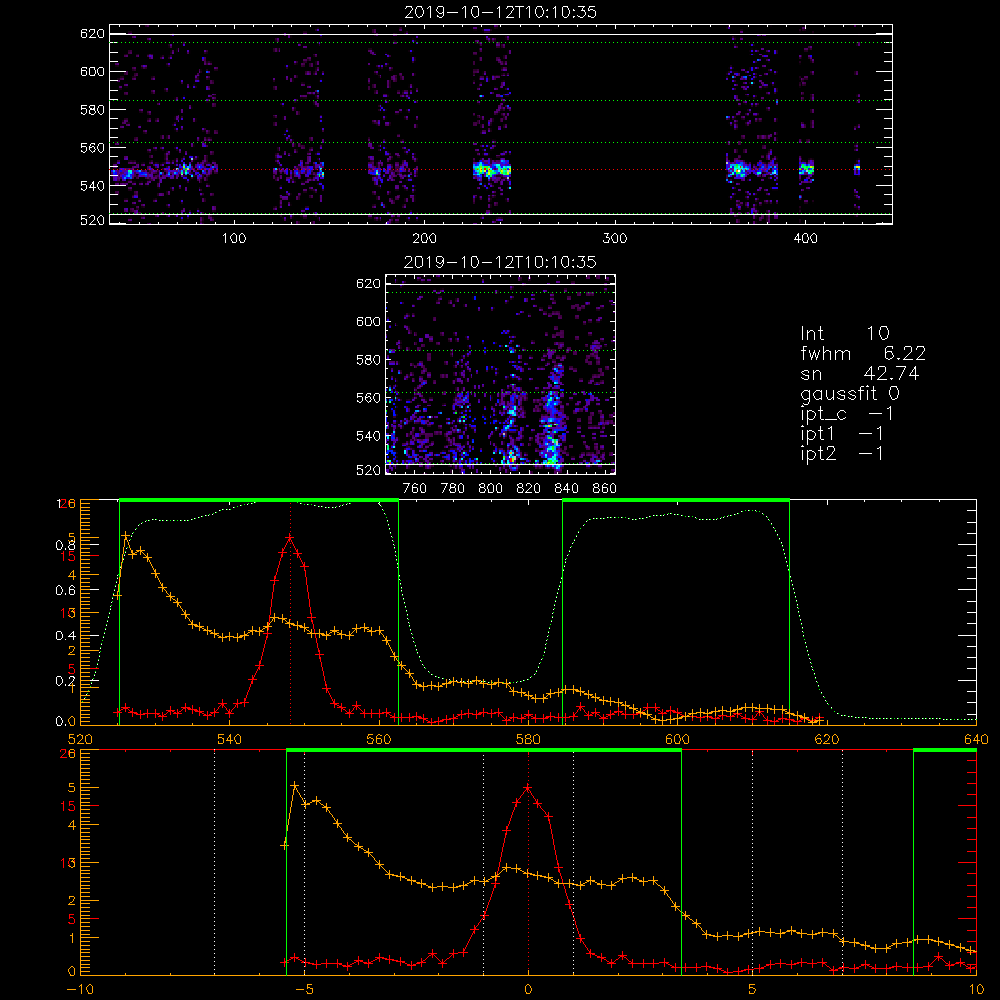Click y-axis label "600" on middle image

coord(369,321)
